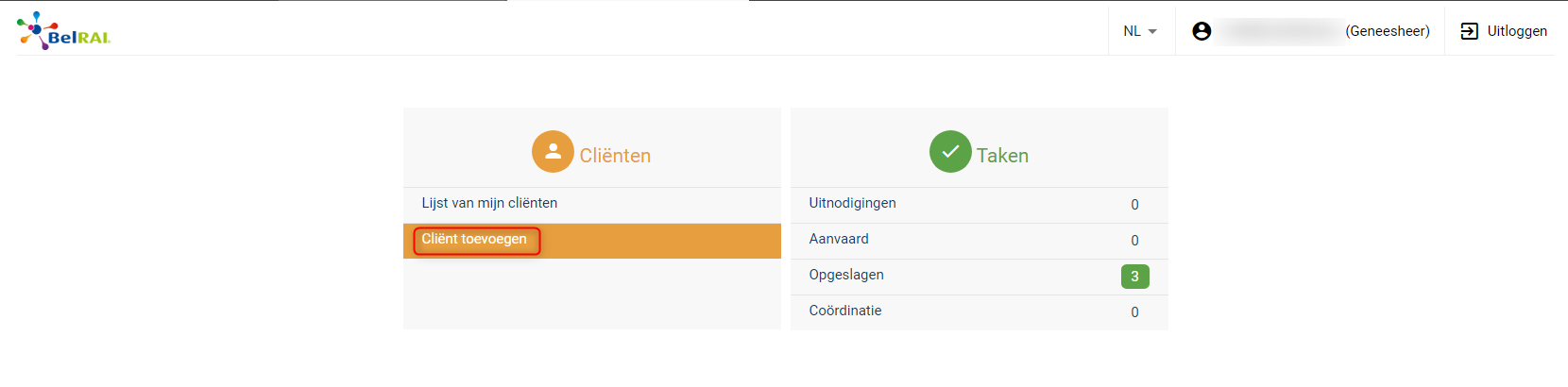Screen dimensions: 1568x387
Task: Click the orange Cliënten person icon
Action: click(553, 151)
